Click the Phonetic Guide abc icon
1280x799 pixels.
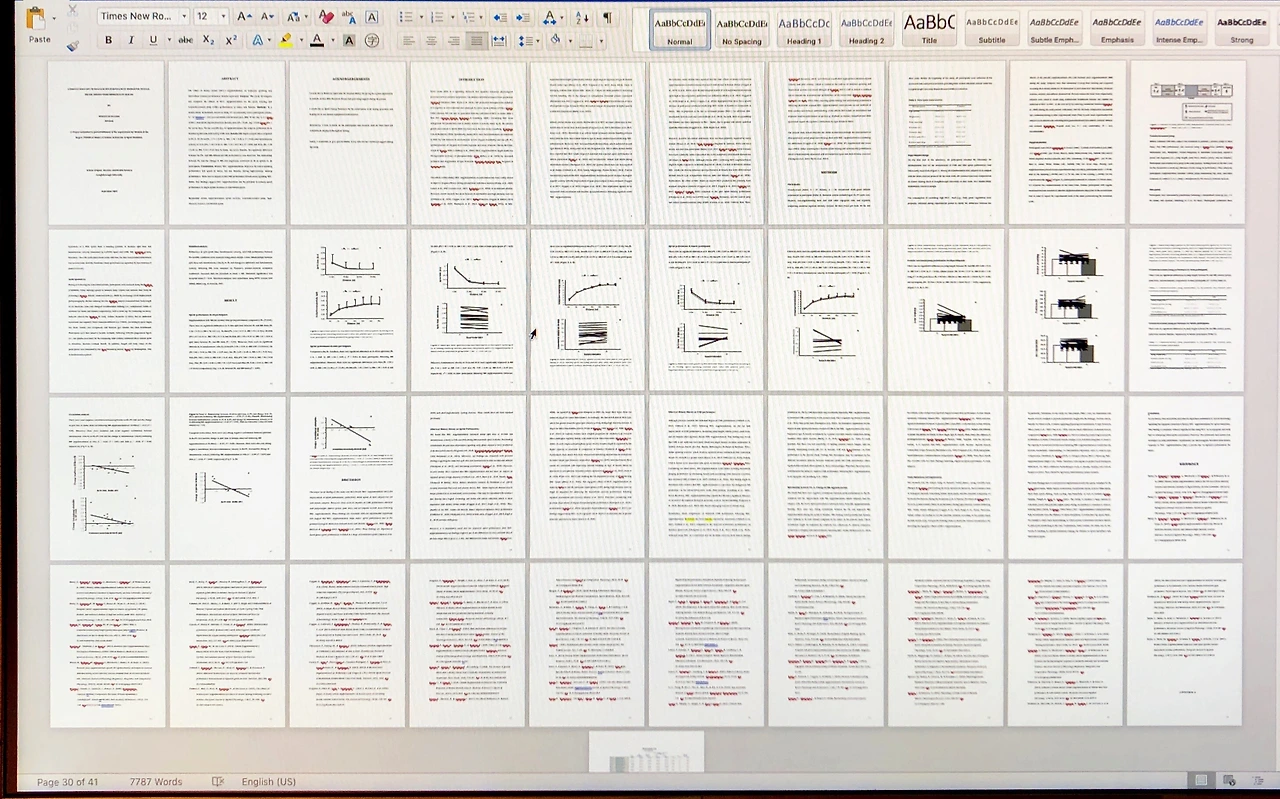pyautogui.click(x=349, y=16)
